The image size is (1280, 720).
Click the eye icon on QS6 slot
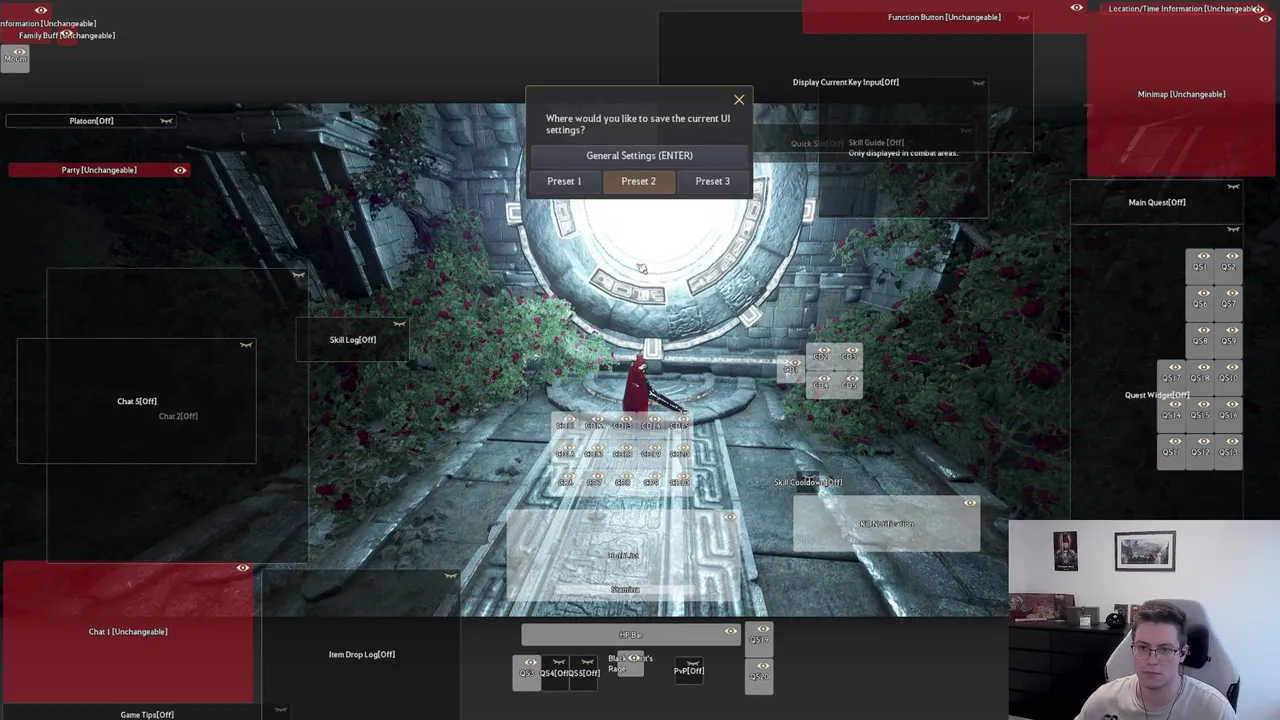(1204, 293)
